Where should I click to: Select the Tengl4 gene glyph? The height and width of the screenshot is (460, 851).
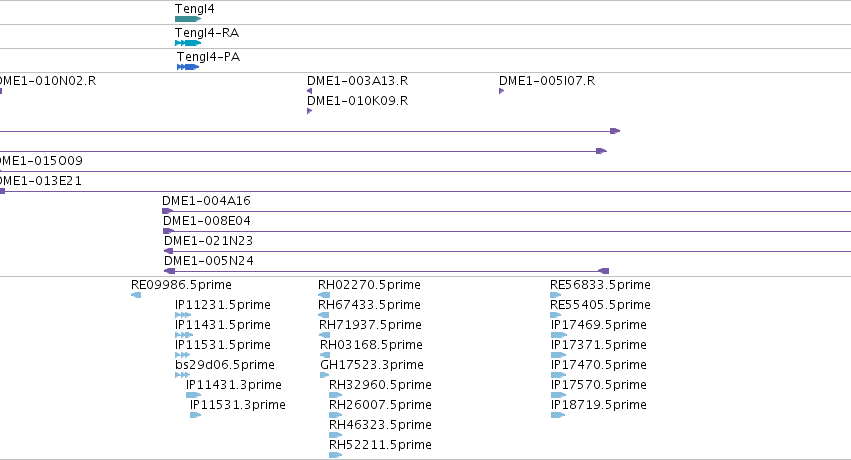coord(188,19)
